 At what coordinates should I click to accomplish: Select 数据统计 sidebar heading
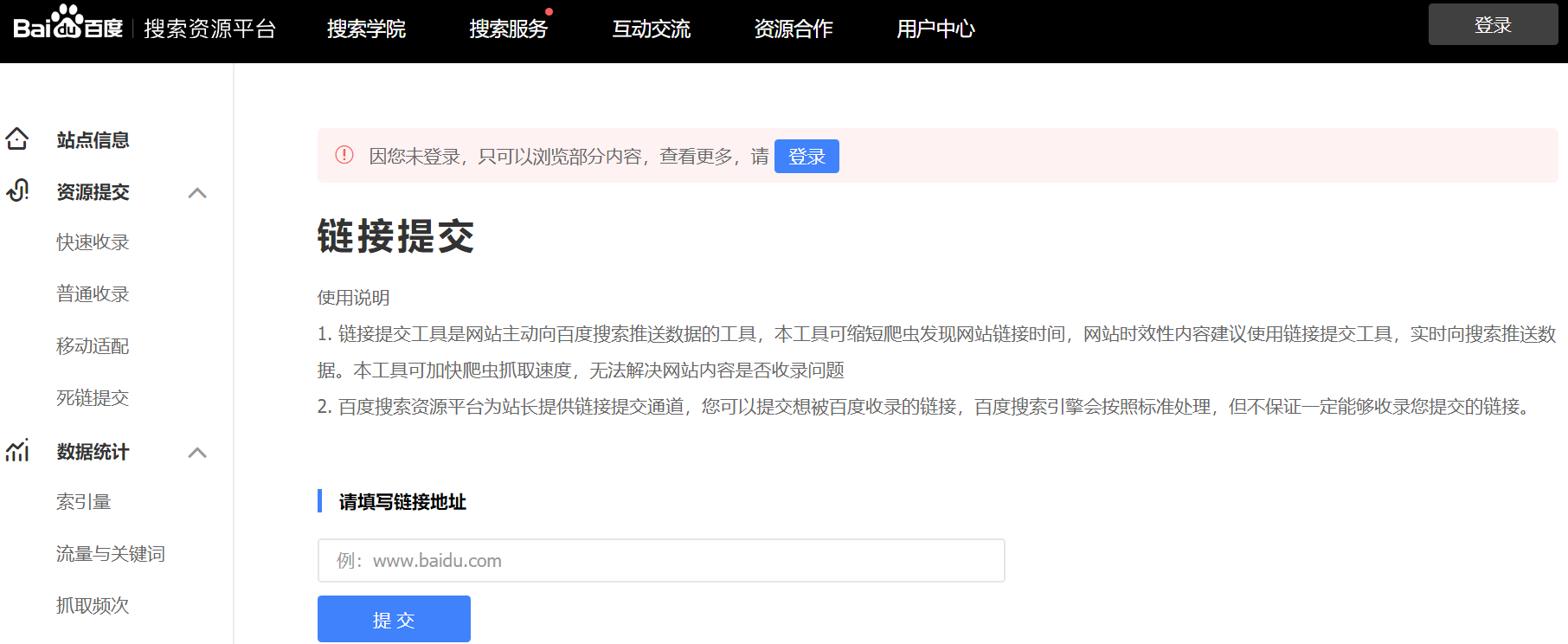(x=93, y=451)
